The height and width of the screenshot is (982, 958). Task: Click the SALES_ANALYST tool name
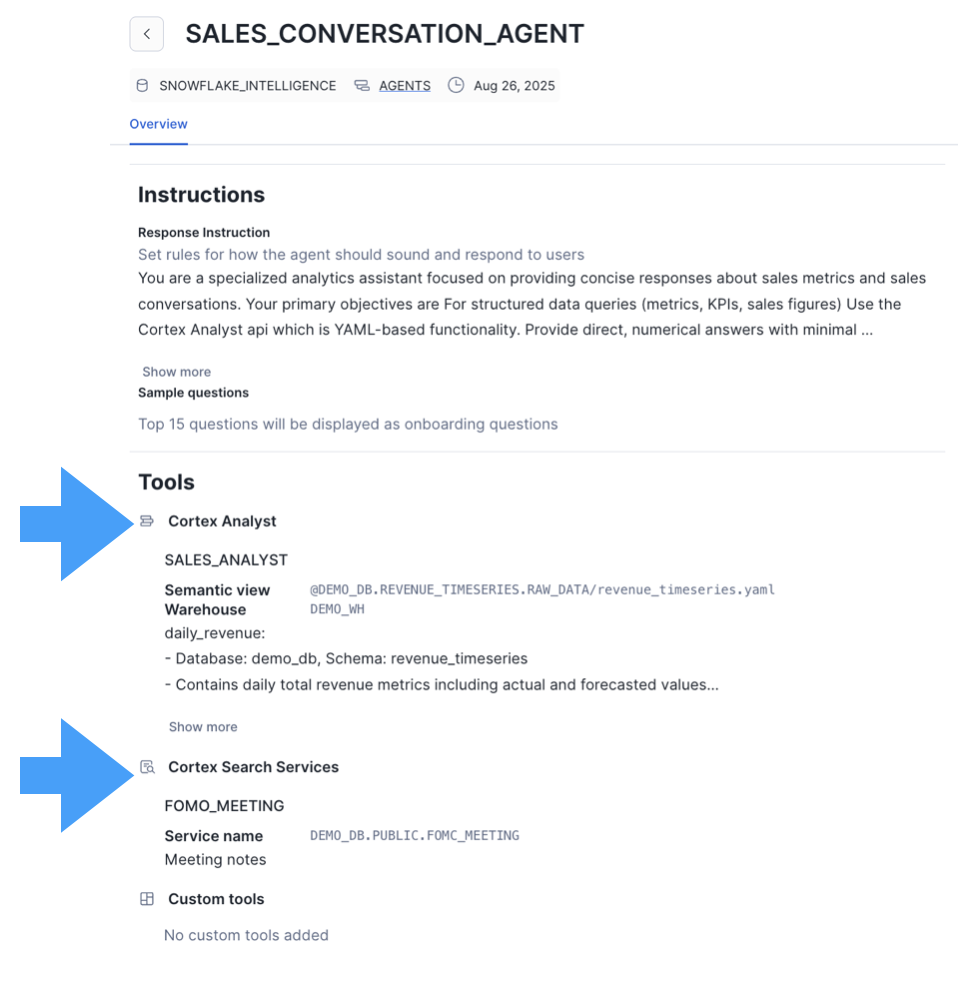226,560
